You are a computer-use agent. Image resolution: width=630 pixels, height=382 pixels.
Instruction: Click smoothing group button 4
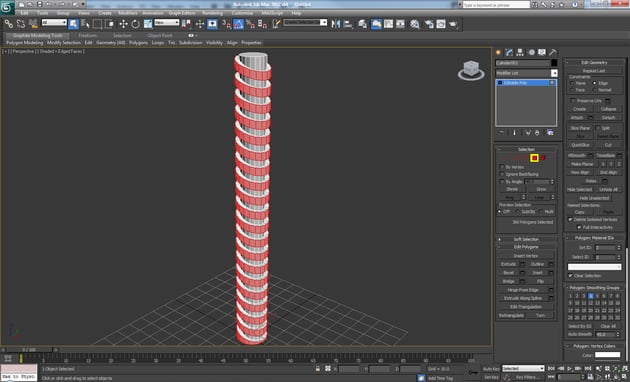[591, 296]
